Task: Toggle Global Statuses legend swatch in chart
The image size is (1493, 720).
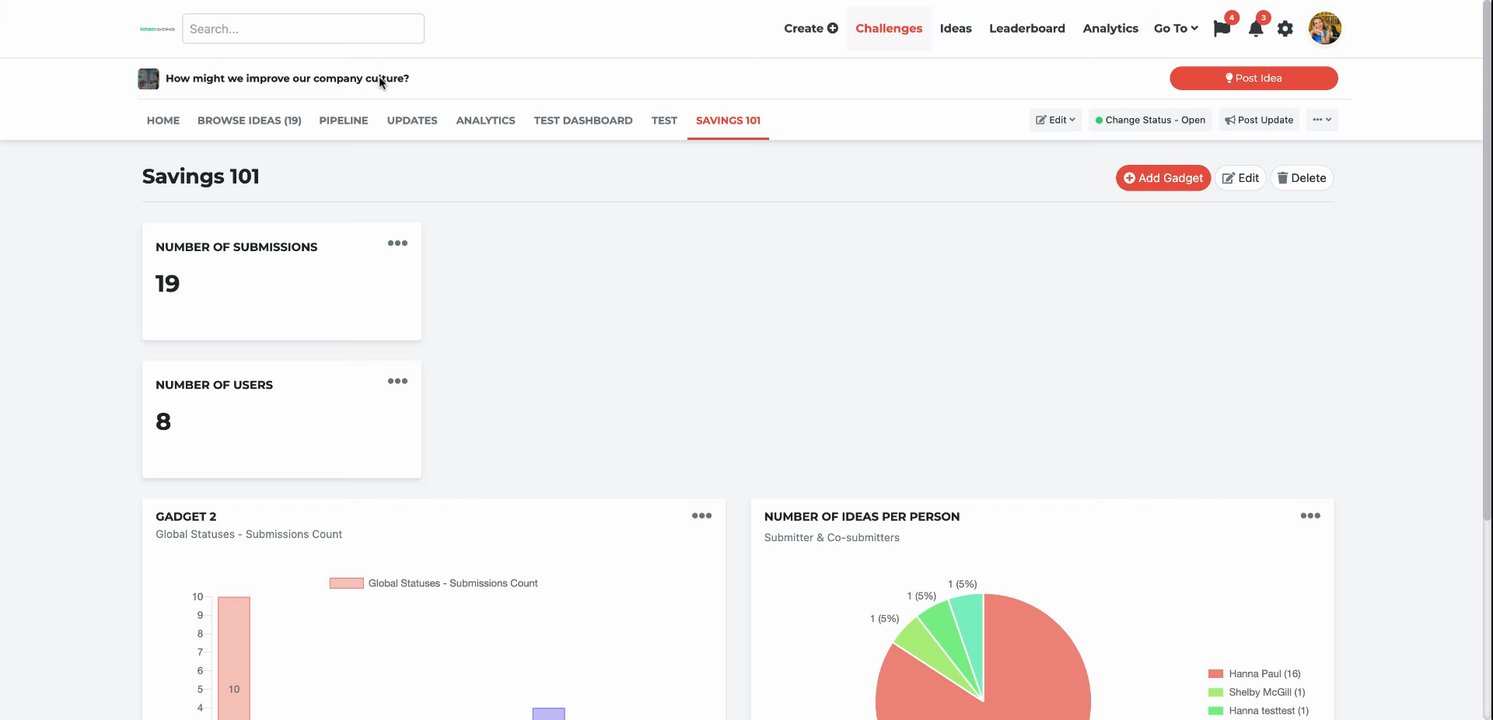Action: point(346,583)
